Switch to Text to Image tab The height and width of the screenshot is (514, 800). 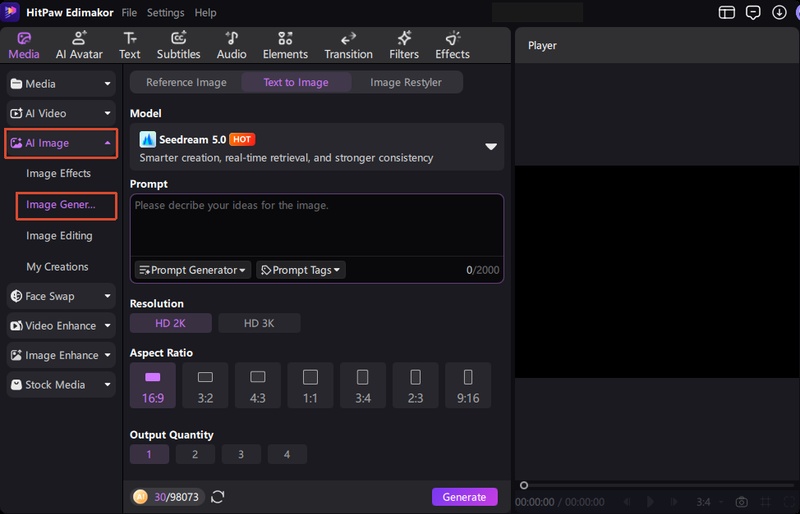[296, 82]
